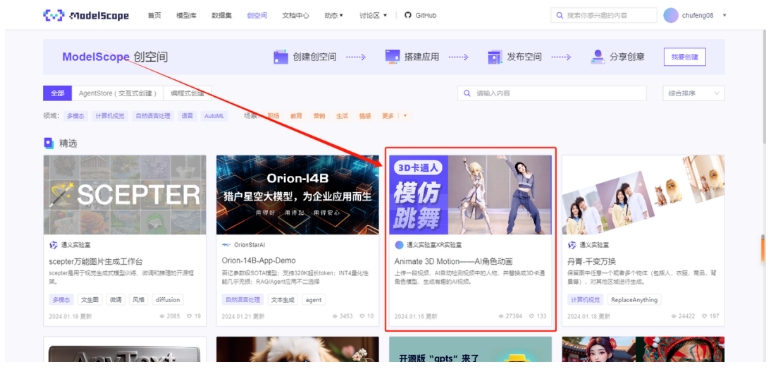The width and height of the screenshot is (770, 370).
Task: Click the 精选 section icon
Action: pos(49,143)
